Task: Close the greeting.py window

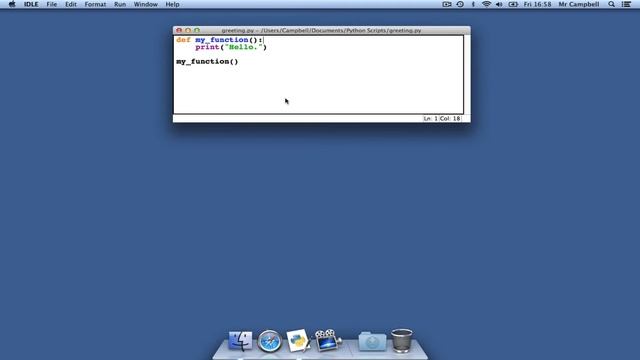Action: click(179, 30)
